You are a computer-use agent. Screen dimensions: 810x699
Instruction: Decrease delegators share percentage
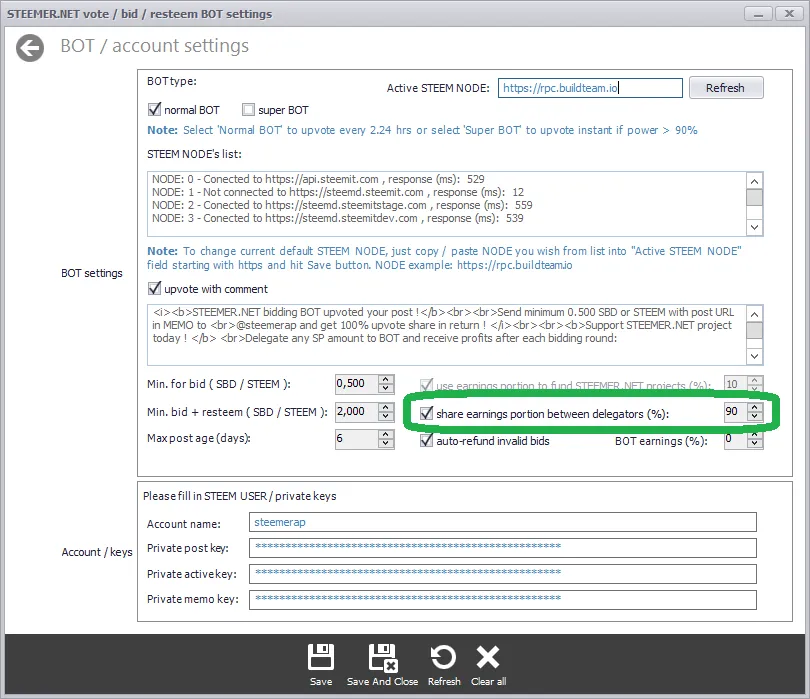pos(755,417)
